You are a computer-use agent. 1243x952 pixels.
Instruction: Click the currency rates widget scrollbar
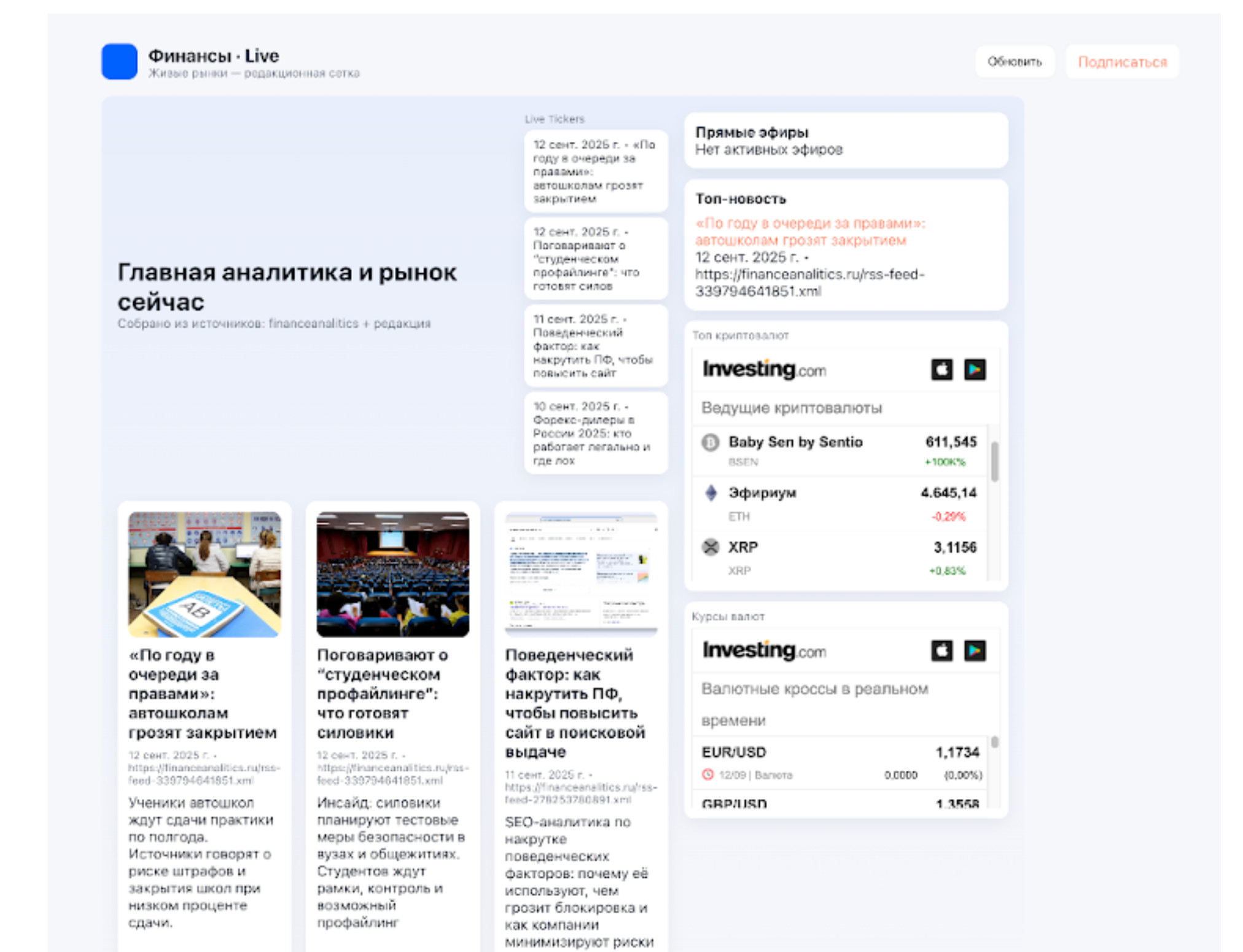(994, 743)
